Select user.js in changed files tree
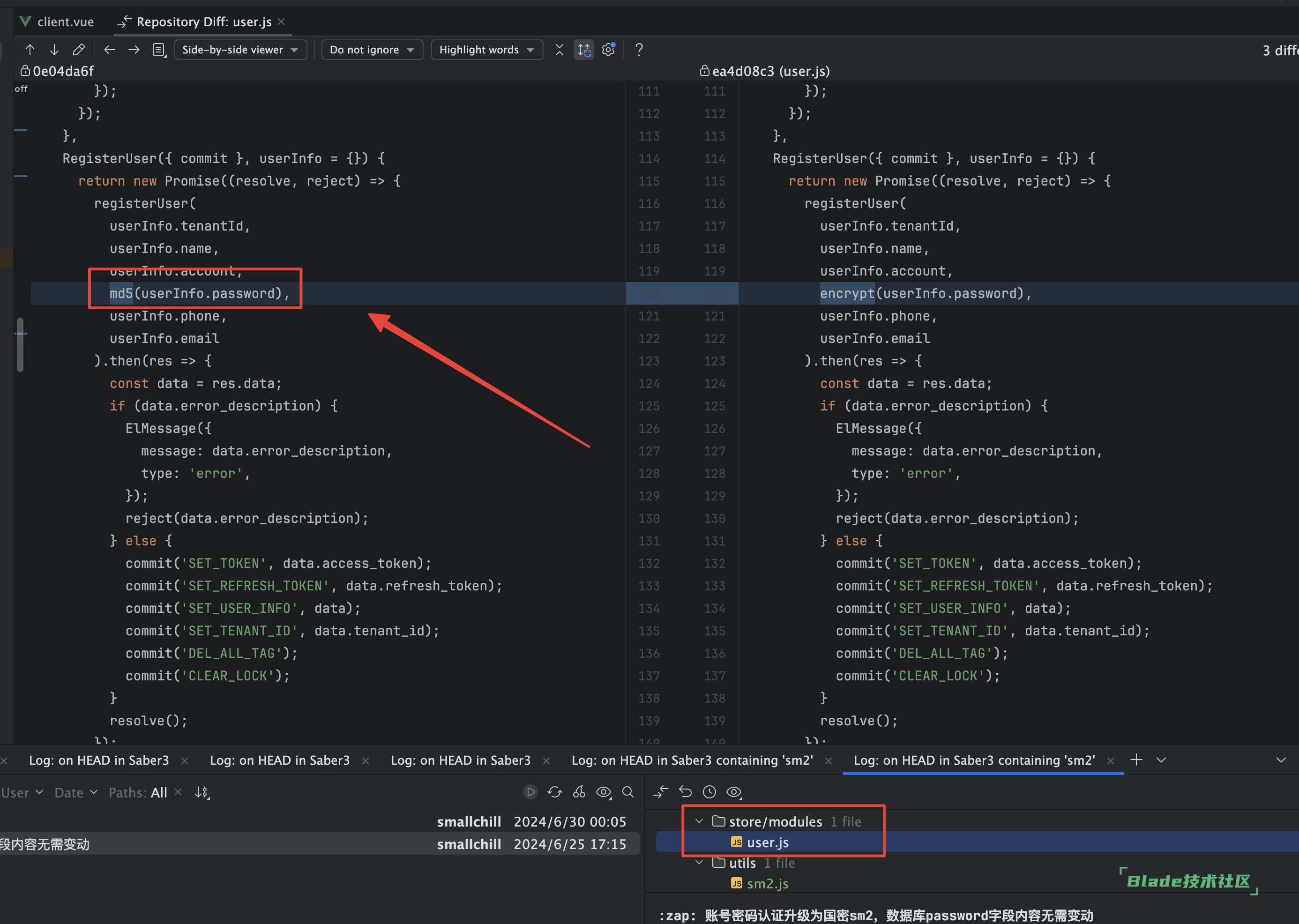 tap(978, 842)
